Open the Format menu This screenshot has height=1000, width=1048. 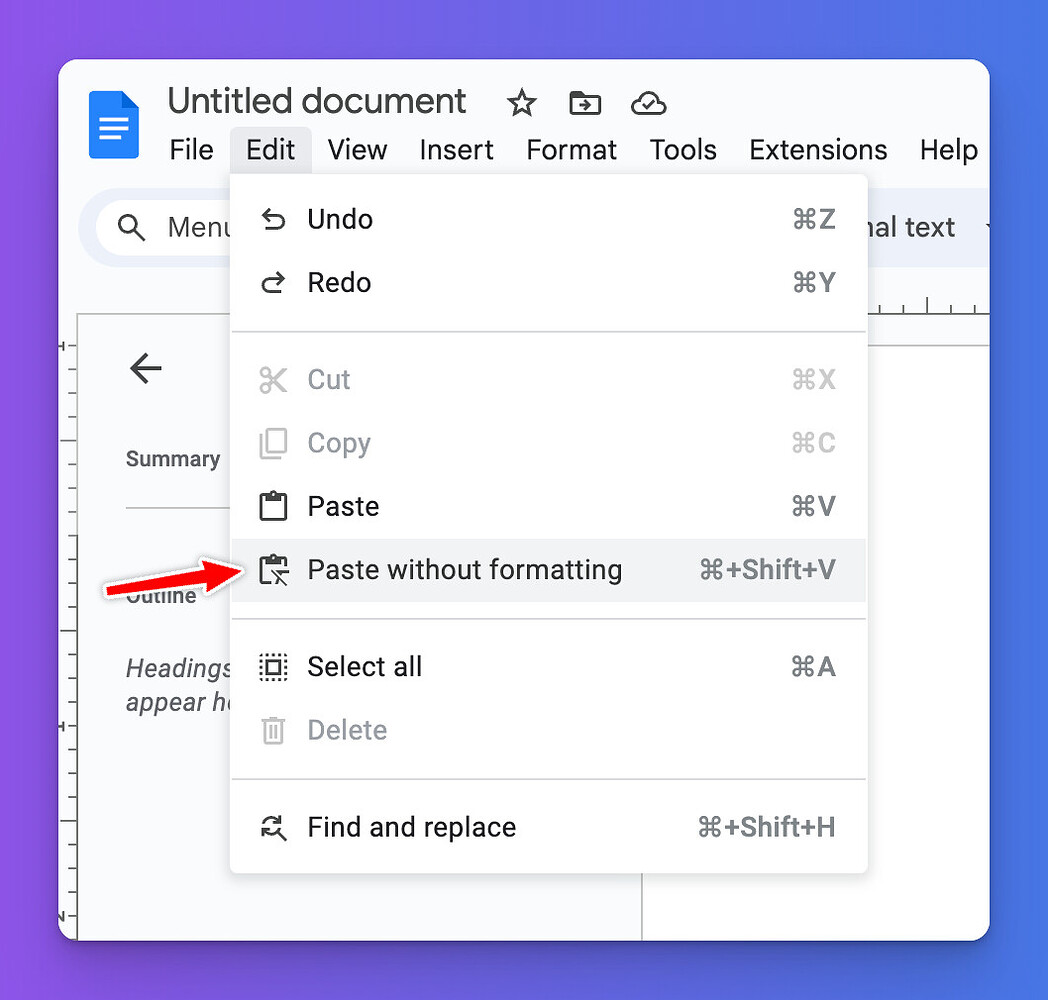571,150
